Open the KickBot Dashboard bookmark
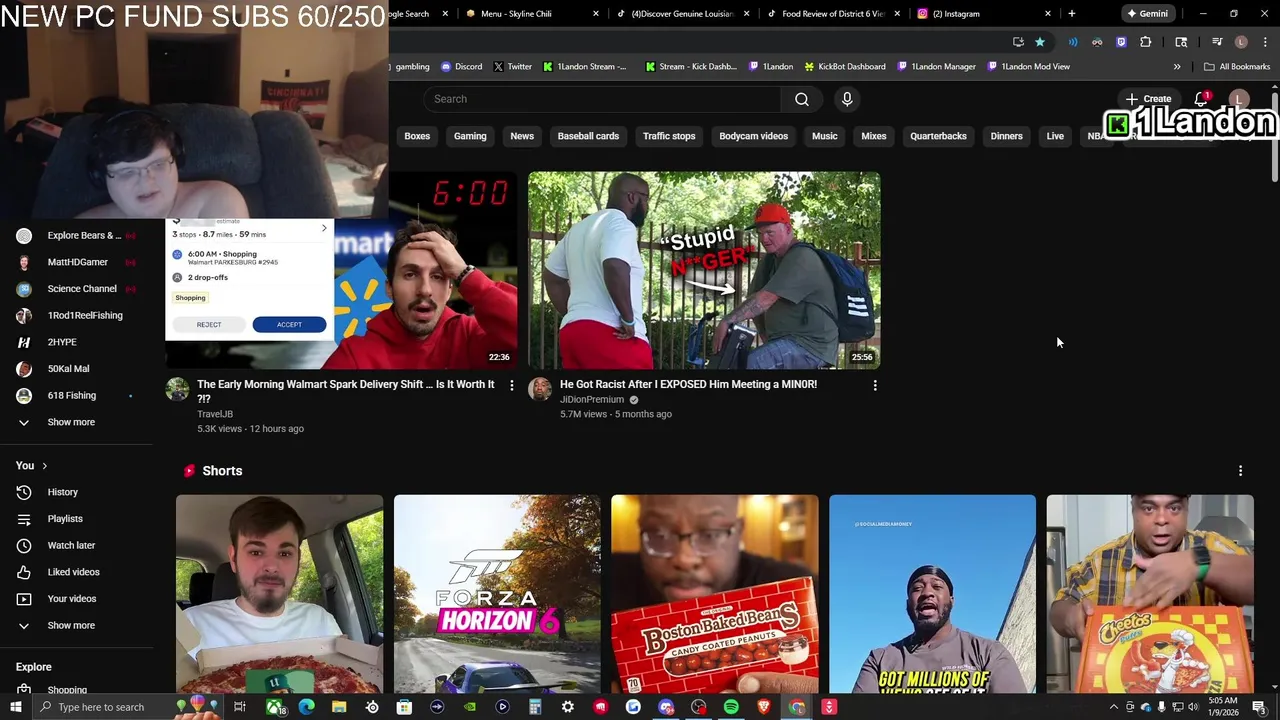 tap(845, 67)
